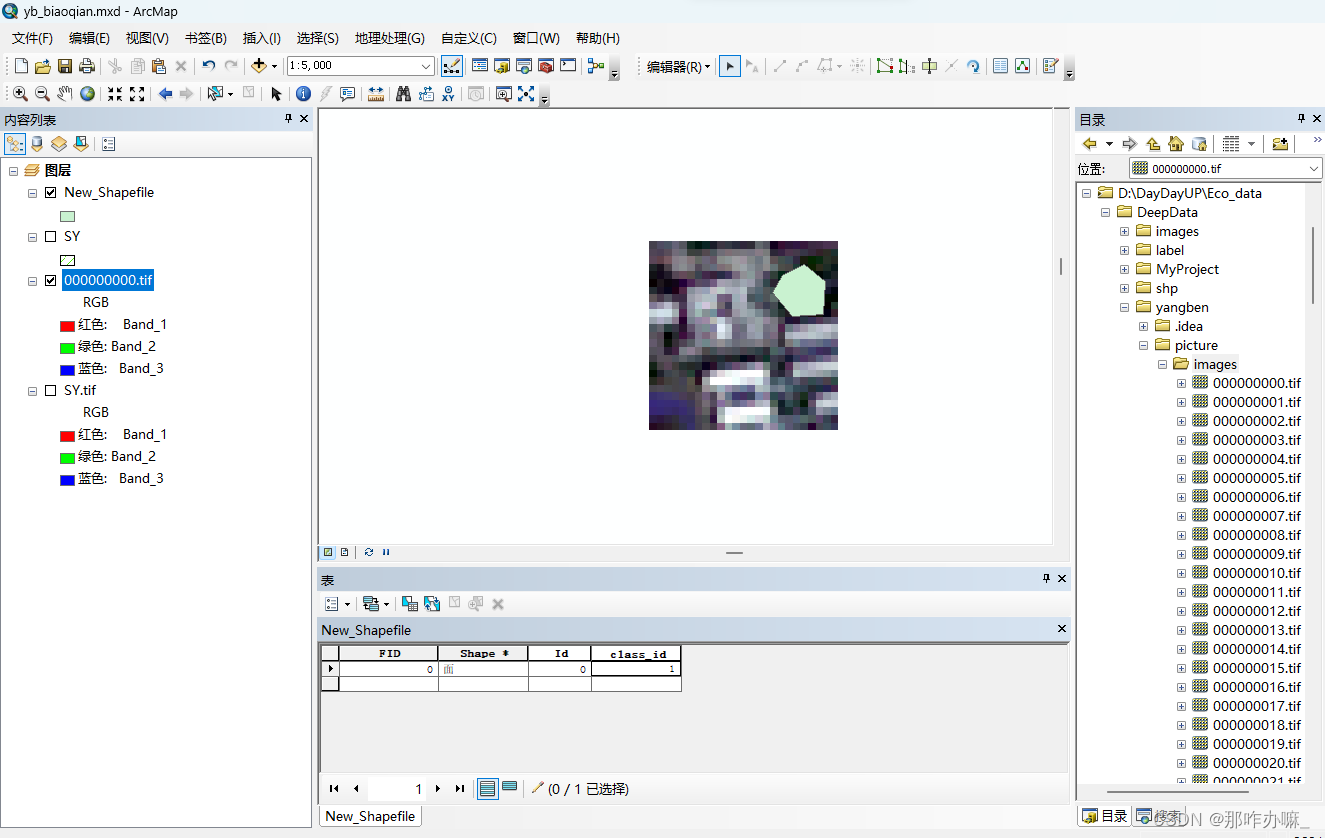The width and height of the screenshot is (1325, 838).
Task: Open the 自定义(C) menu
Action: 468,38
